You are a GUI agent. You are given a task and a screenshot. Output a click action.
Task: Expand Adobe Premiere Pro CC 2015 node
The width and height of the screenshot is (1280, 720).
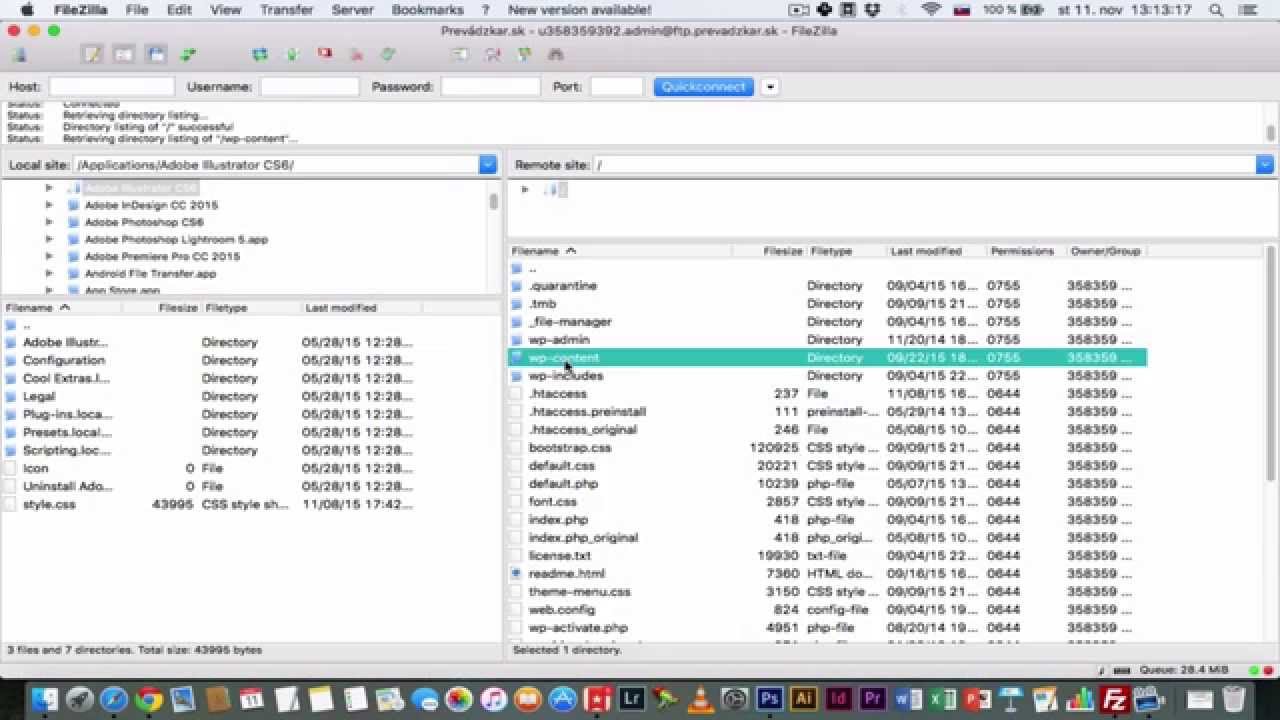click(x=49, y=256)
